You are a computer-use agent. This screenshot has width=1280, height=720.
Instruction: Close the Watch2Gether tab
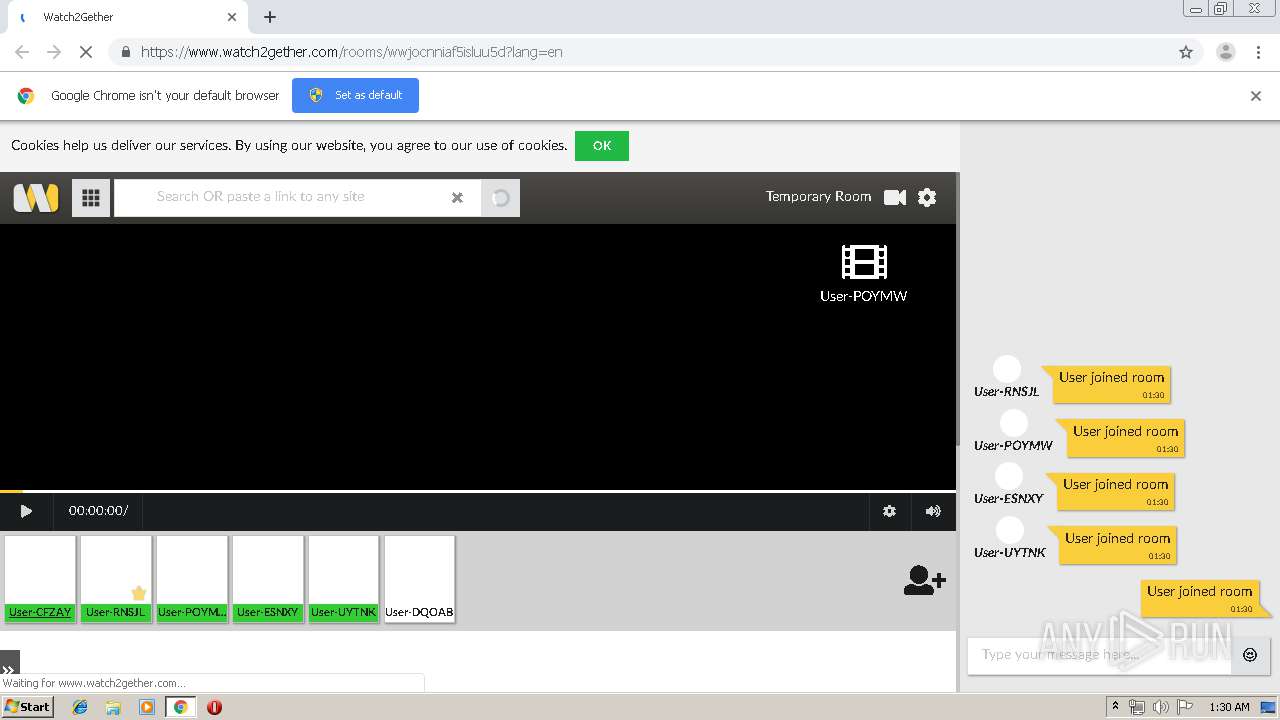pos(232,17)
